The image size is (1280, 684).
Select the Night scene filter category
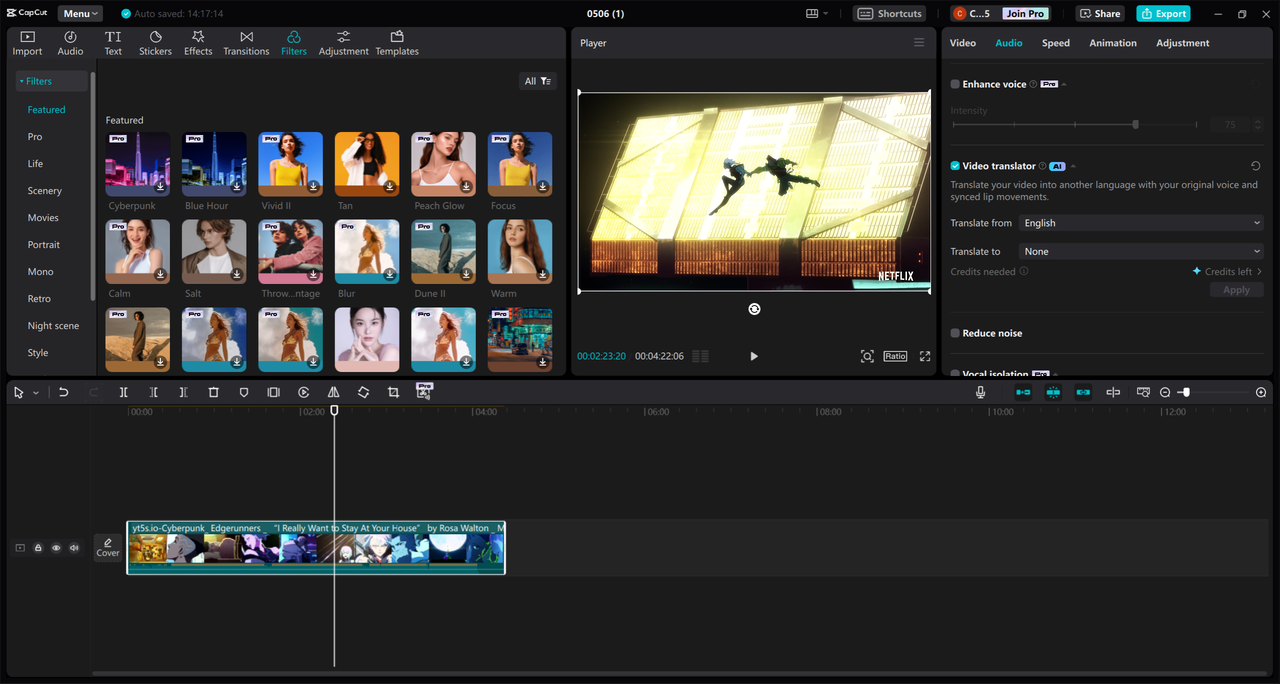pyautogui.click(x=53, y=326)
